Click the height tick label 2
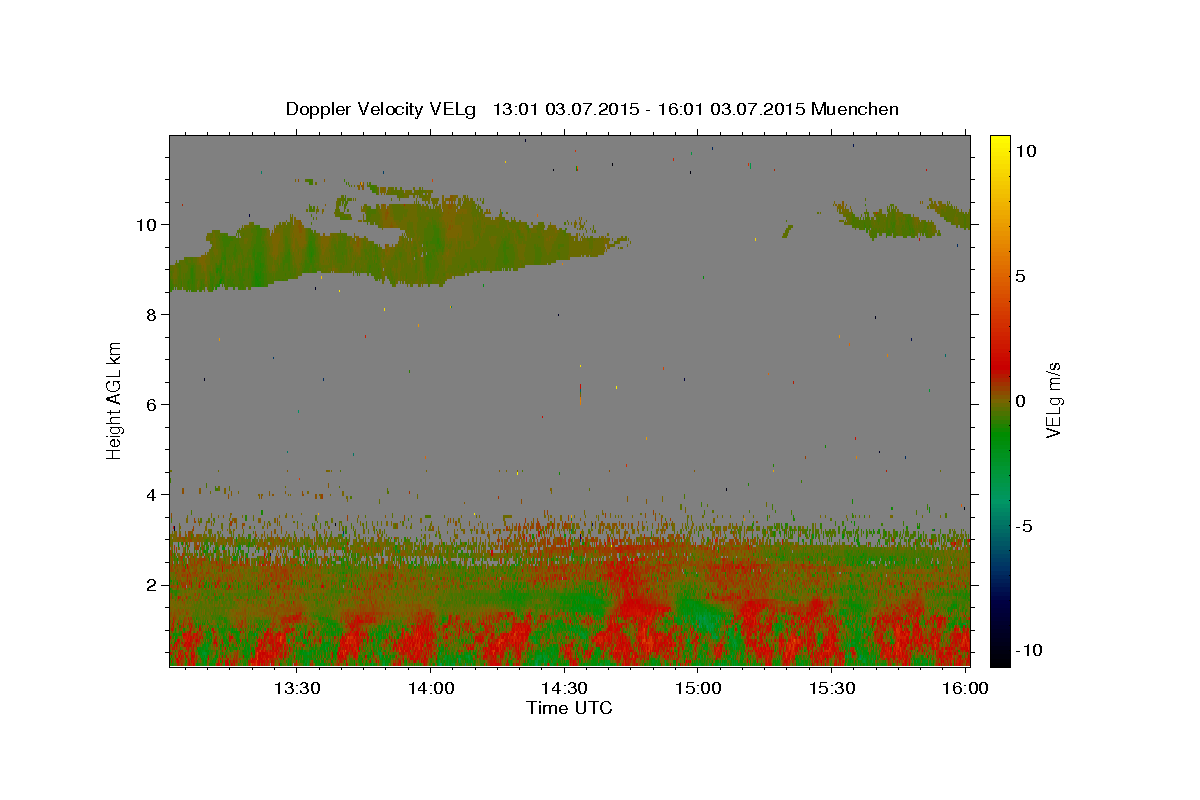 [149, 585]
